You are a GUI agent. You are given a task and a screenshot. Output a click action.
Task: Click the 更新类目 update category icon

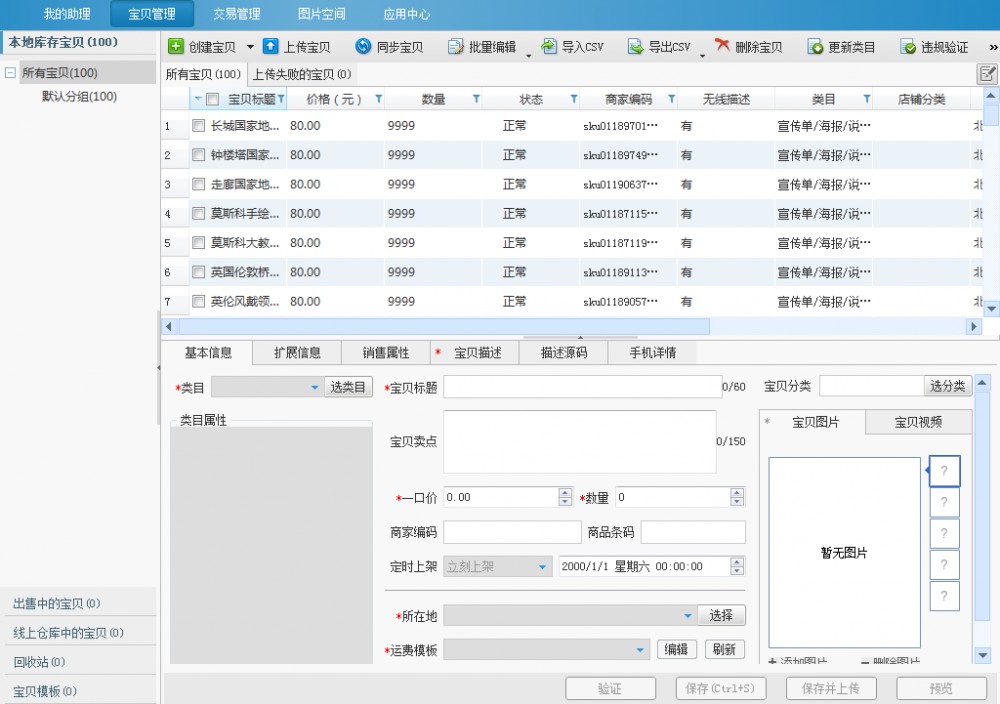[x=815, y=47]
